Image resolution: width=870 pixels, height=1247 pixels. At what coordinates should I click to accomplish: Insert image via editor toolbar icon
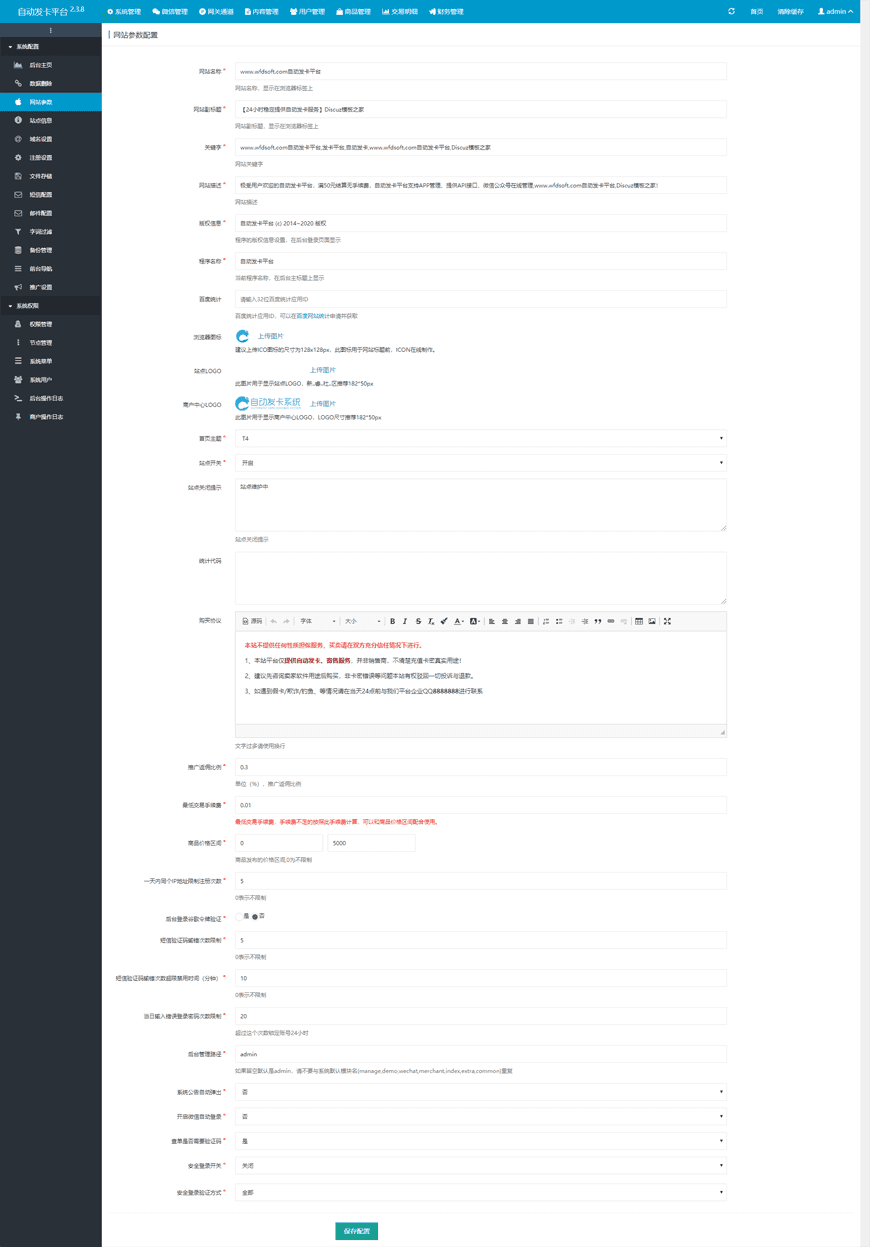pyautogui.click(x=652, y=621)
